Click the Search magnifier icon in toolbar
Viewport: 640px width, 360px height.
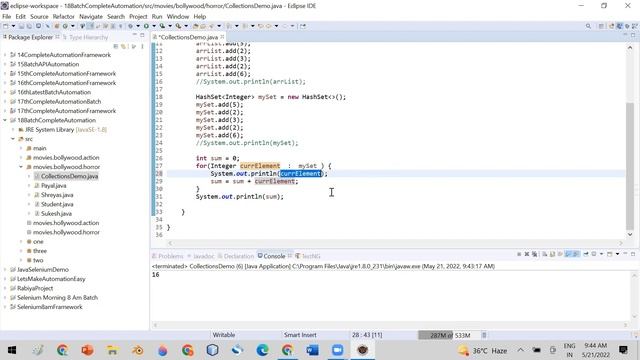[588, 26]
